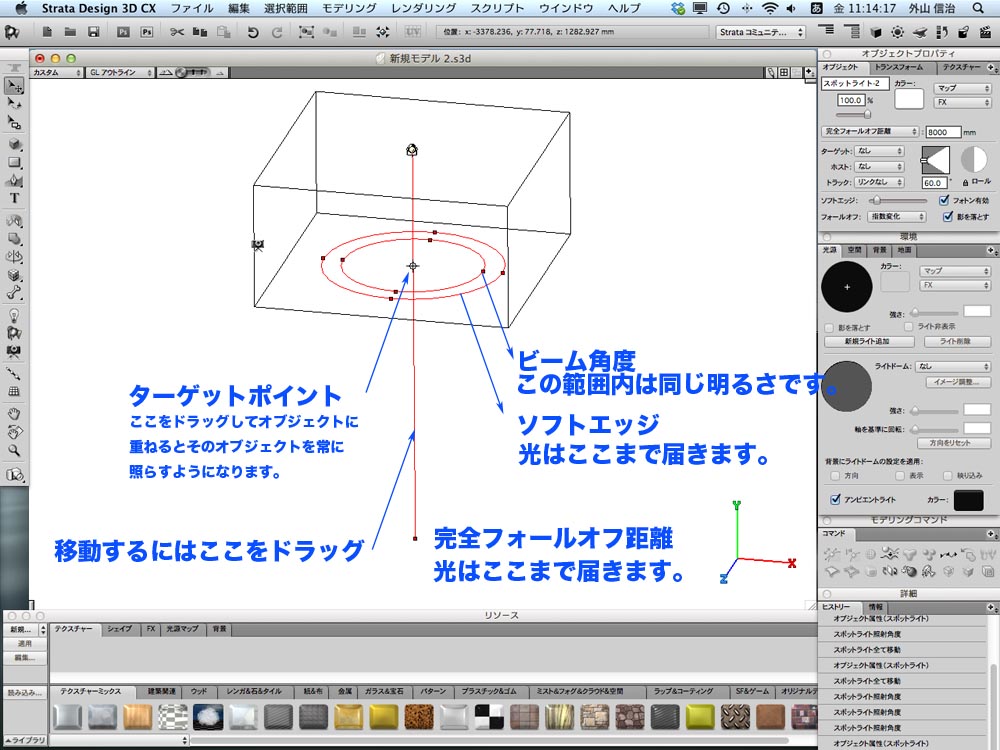Select the Text tool marked T
The height and width of the screenshot is (750, 1000).
pyautogui.click(x=14, y=198)
